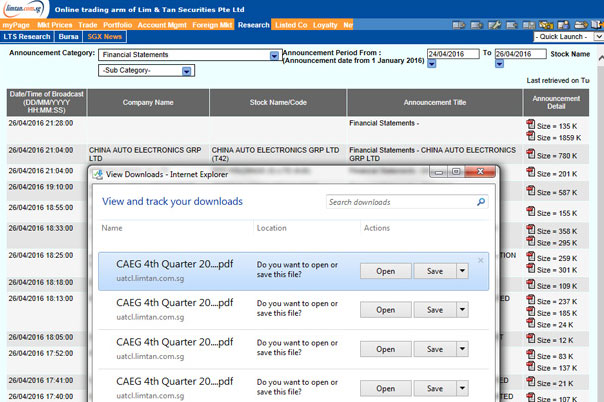Expand Save options for fourth download row
The image size is (604, 402).
(462, 388)
